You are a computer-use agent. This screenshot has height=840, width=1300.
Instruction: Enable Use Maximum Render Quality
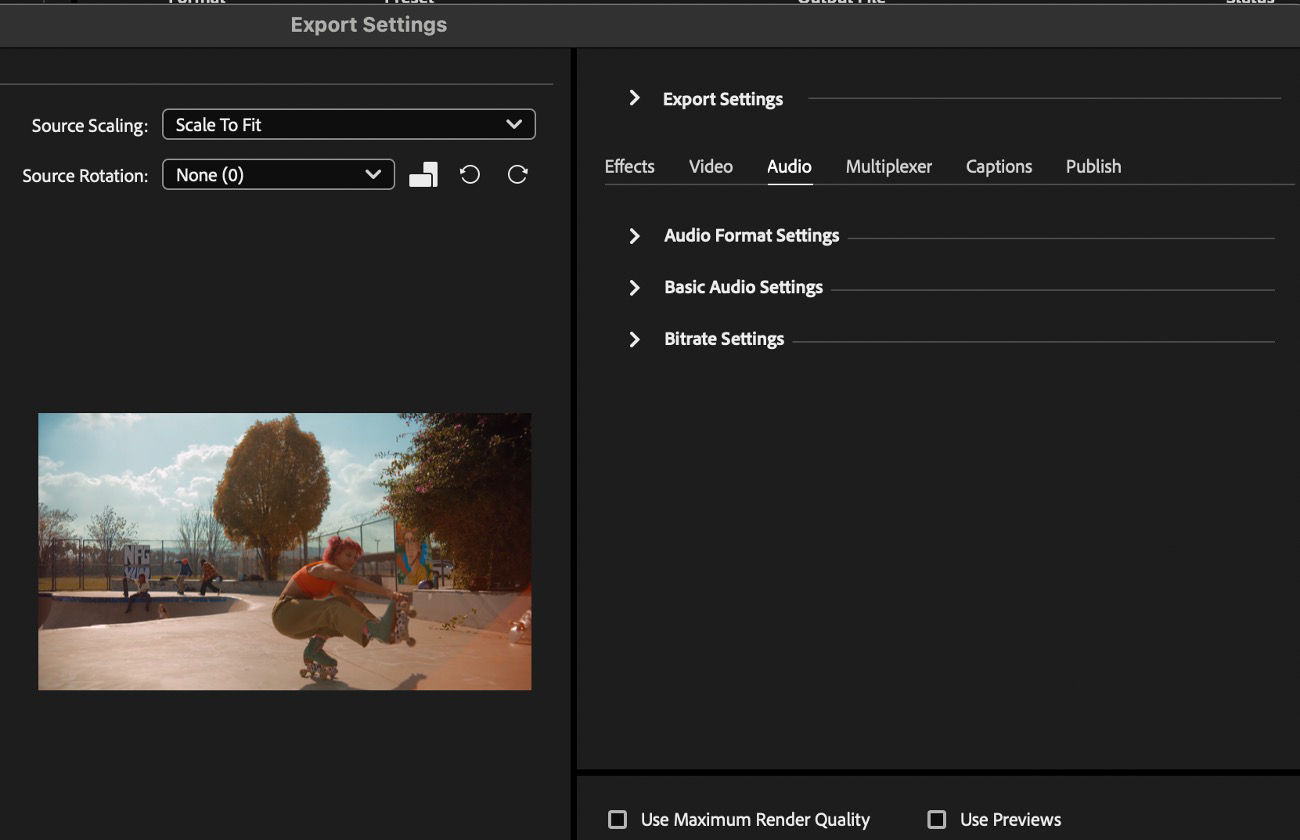click(x=617, y=819)
